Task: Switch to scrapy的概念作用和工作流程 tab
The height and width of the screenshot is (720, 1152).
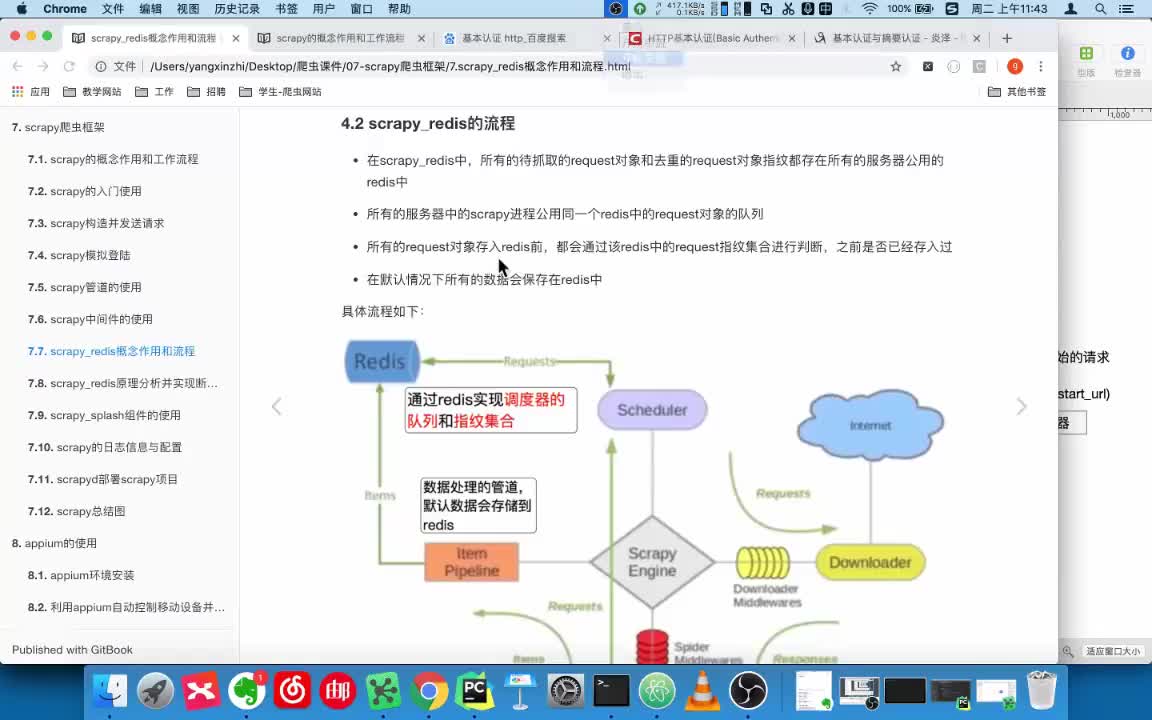Action: coord(340,38)
